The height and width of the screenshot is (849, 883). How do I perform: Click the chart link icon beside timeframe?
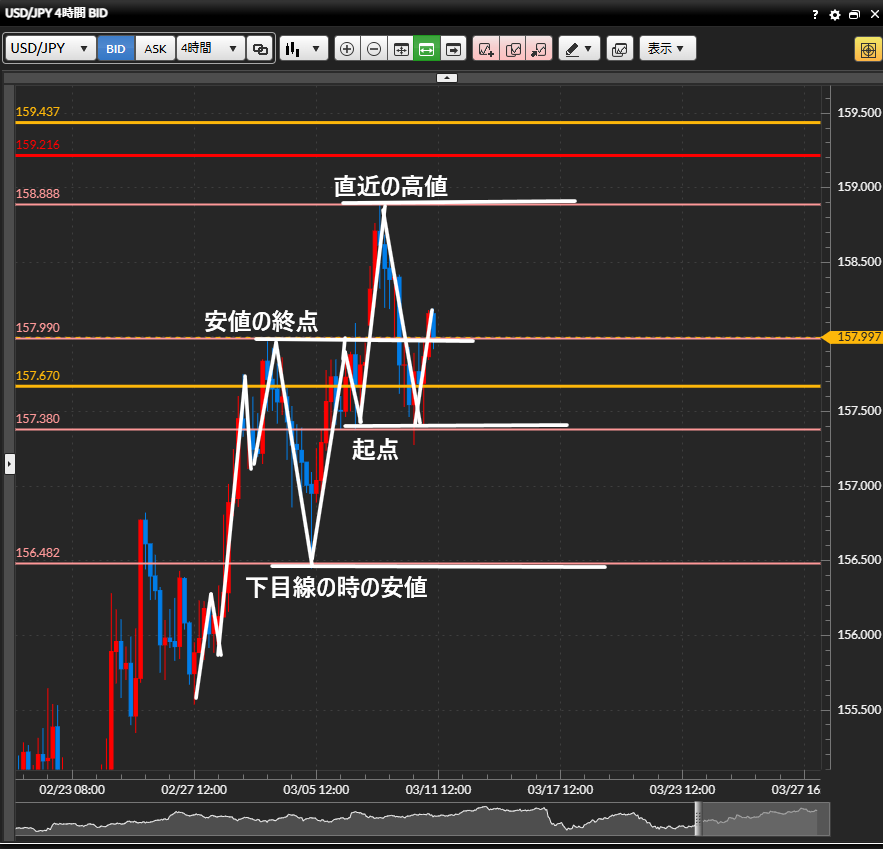coord(260,48)
